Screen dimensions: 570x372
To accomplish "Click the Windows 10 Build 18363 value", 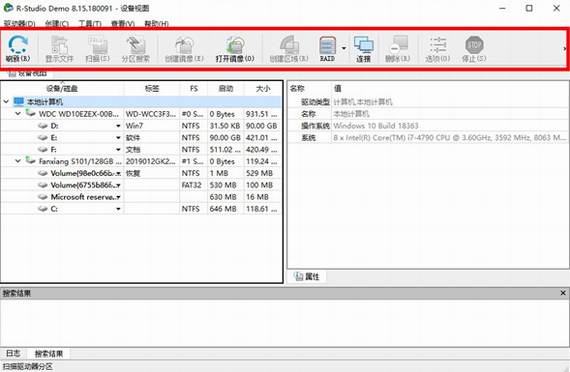I will coord(376,126).
